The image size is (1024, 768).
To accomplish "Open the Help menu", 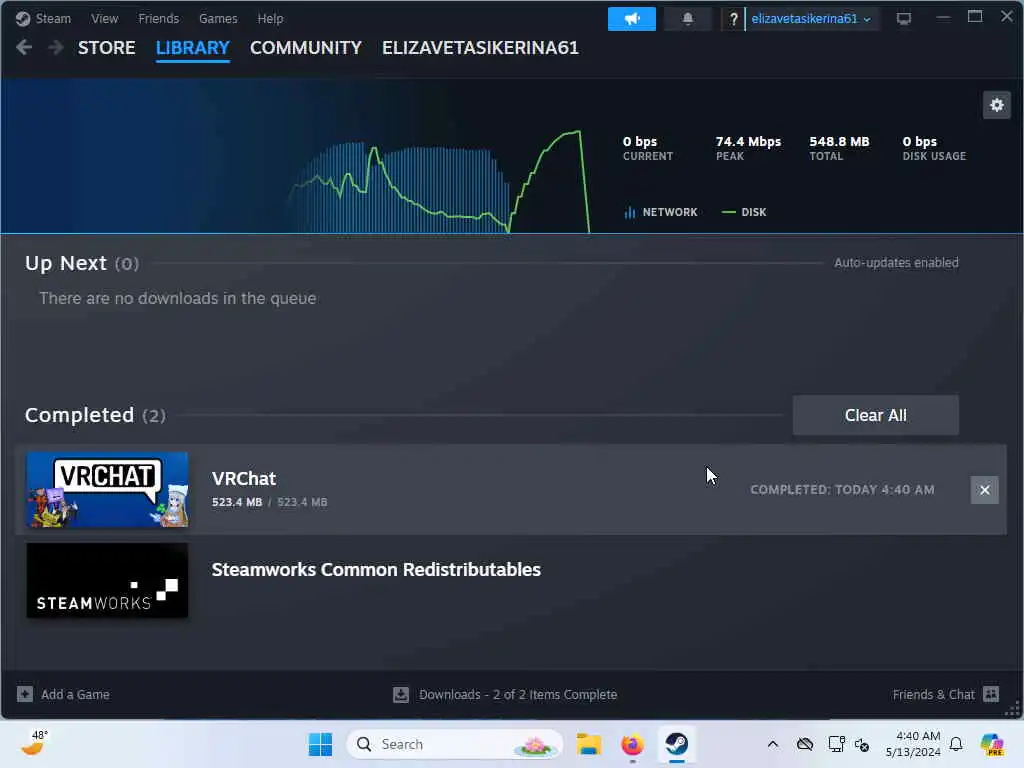I will tap(270, 19).
